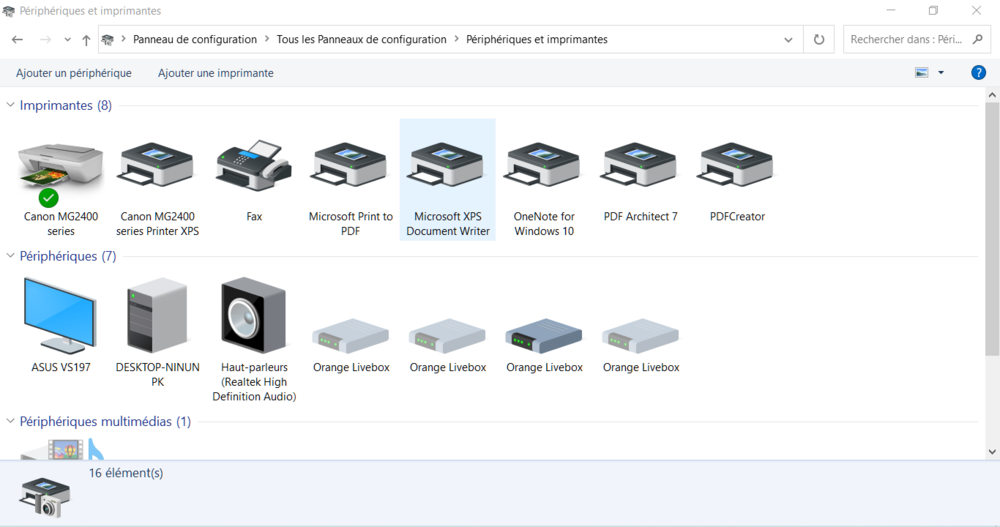
Task: Collapse the Périphériques group
Action: pos(10,256)
